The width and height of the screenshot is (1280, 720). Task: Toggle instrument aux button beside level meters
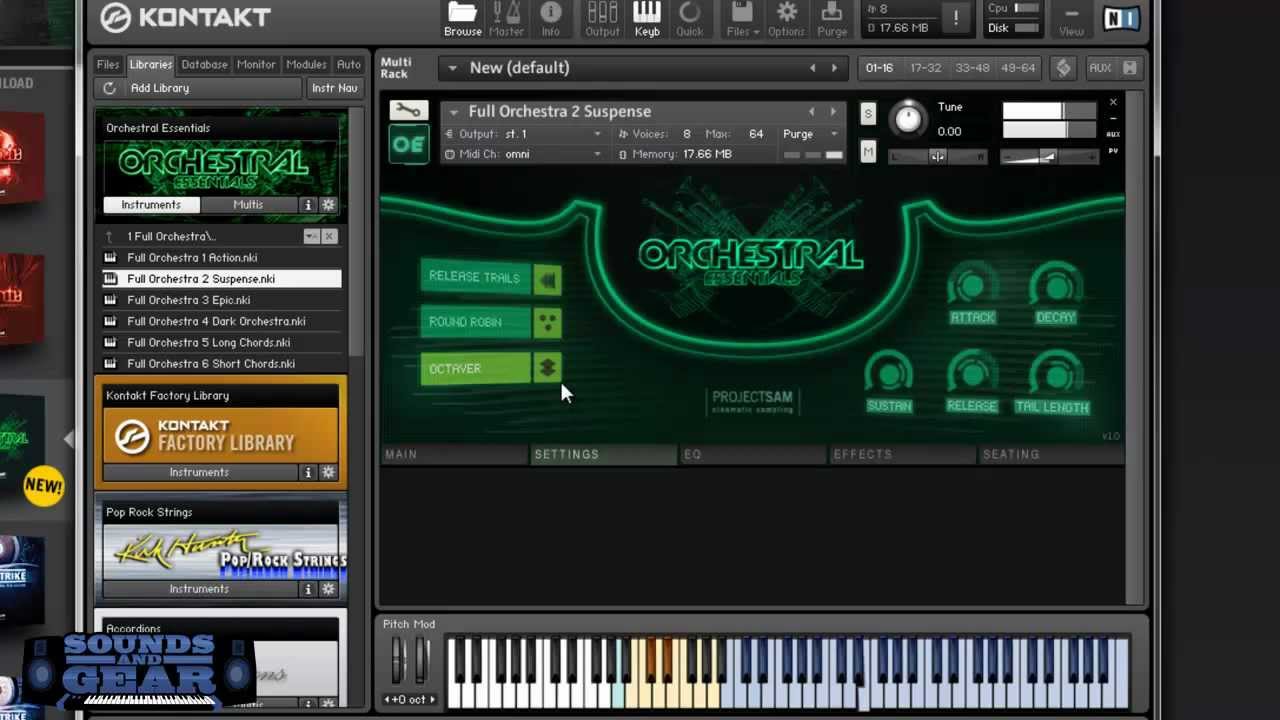(x=1113, y=133)
